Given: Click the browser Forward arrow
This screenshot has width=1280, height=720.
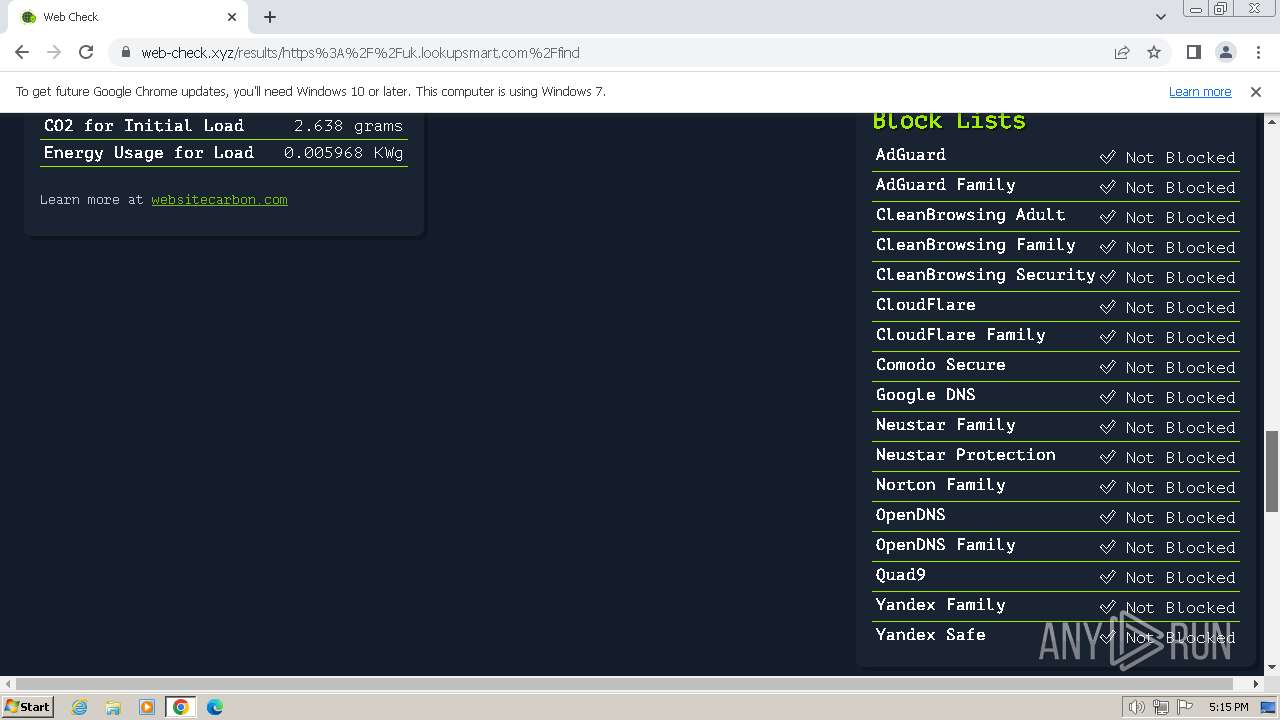Looking at the screenshot, I should [x=54, y=53].
